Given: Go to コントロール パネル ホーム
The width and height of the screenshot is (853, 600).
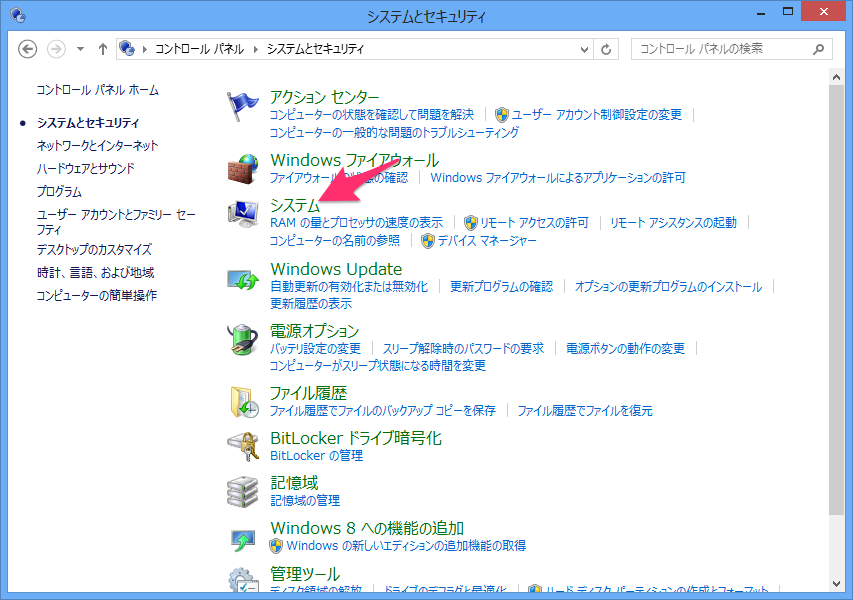Looking at the screenshot, I should (x=97, y=90).
